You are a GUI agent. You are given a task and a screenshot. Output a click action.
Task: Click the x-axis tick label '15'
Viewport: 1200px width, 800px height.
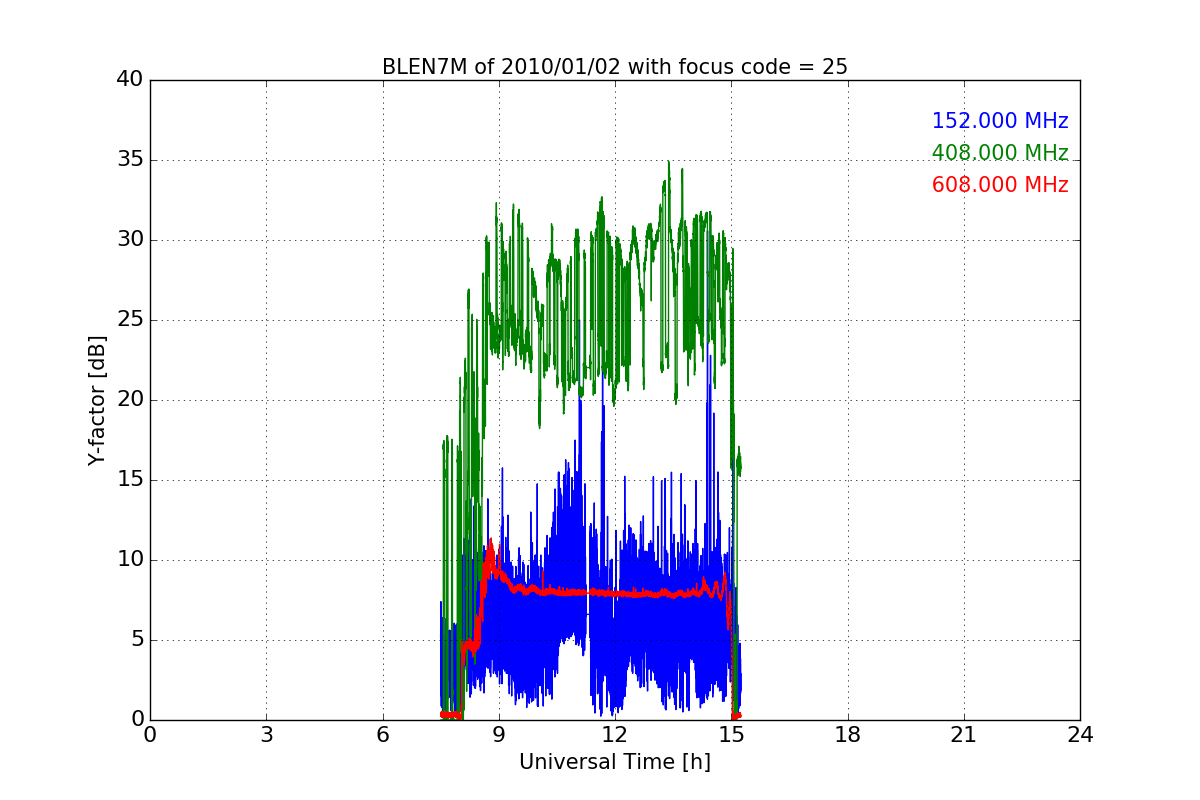731,735
